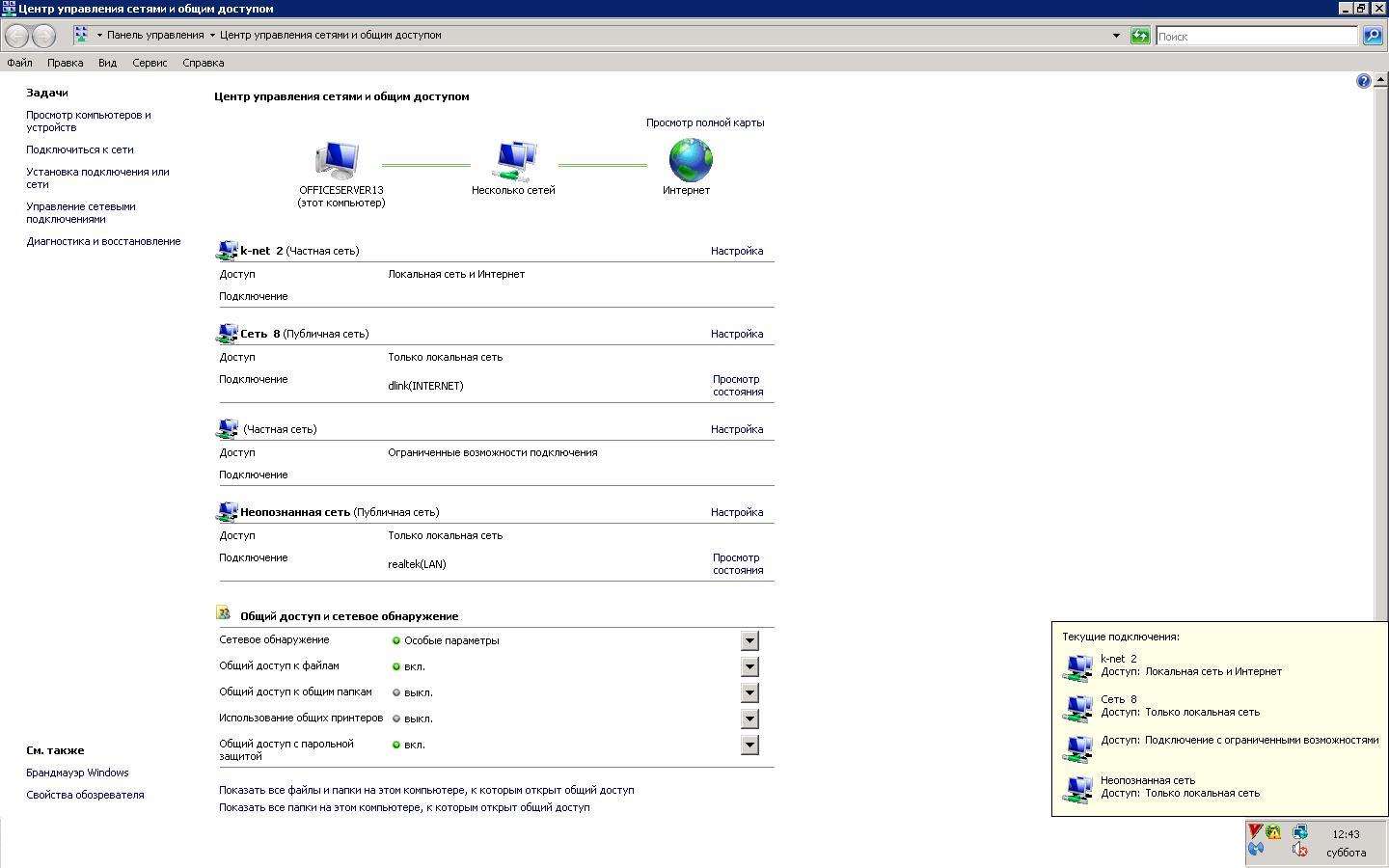Click the refresh icon beside address bar

click(x=1140, y=36)
